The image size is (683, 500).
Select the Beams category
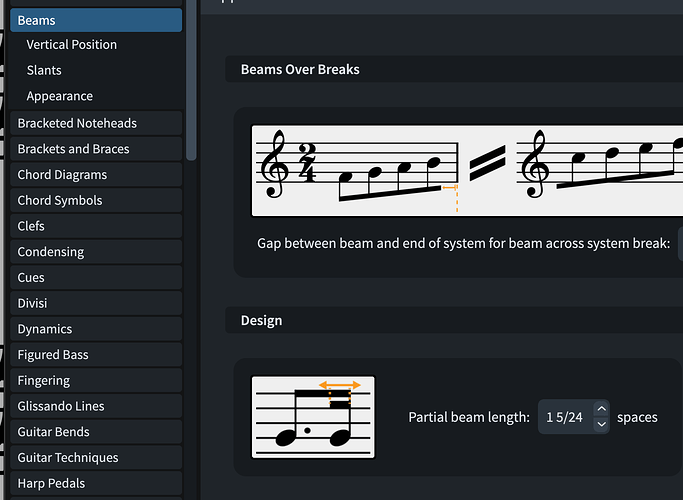click(96, 20)
